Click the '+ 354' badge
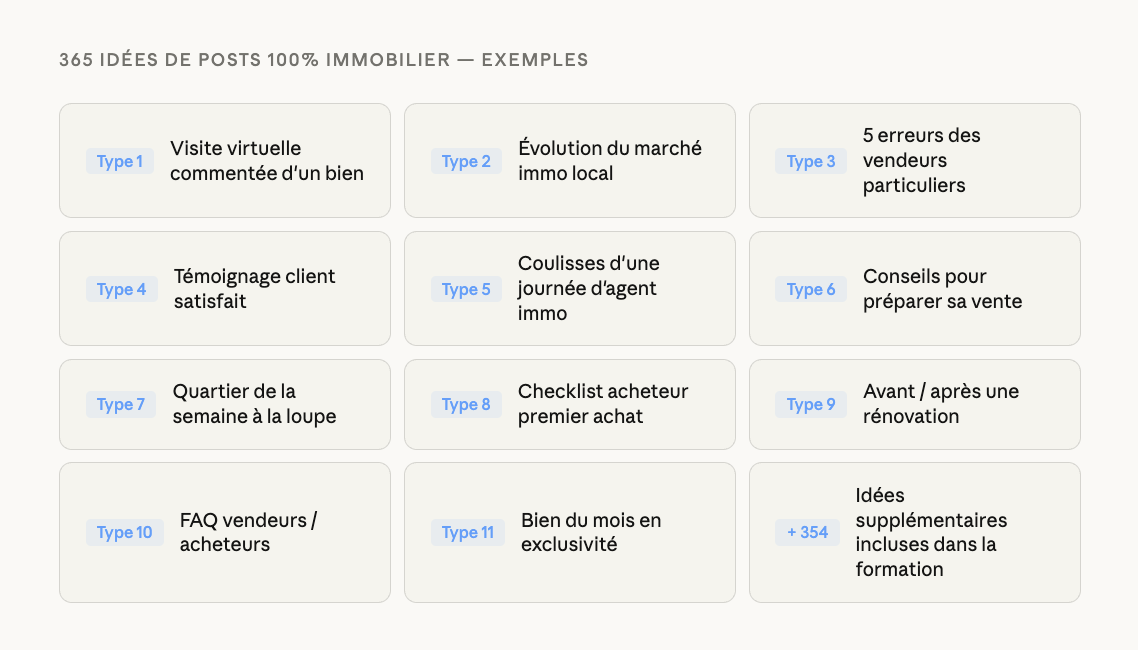The width and height of the screenshot is (1138, 650). click(x=807, y=532)
